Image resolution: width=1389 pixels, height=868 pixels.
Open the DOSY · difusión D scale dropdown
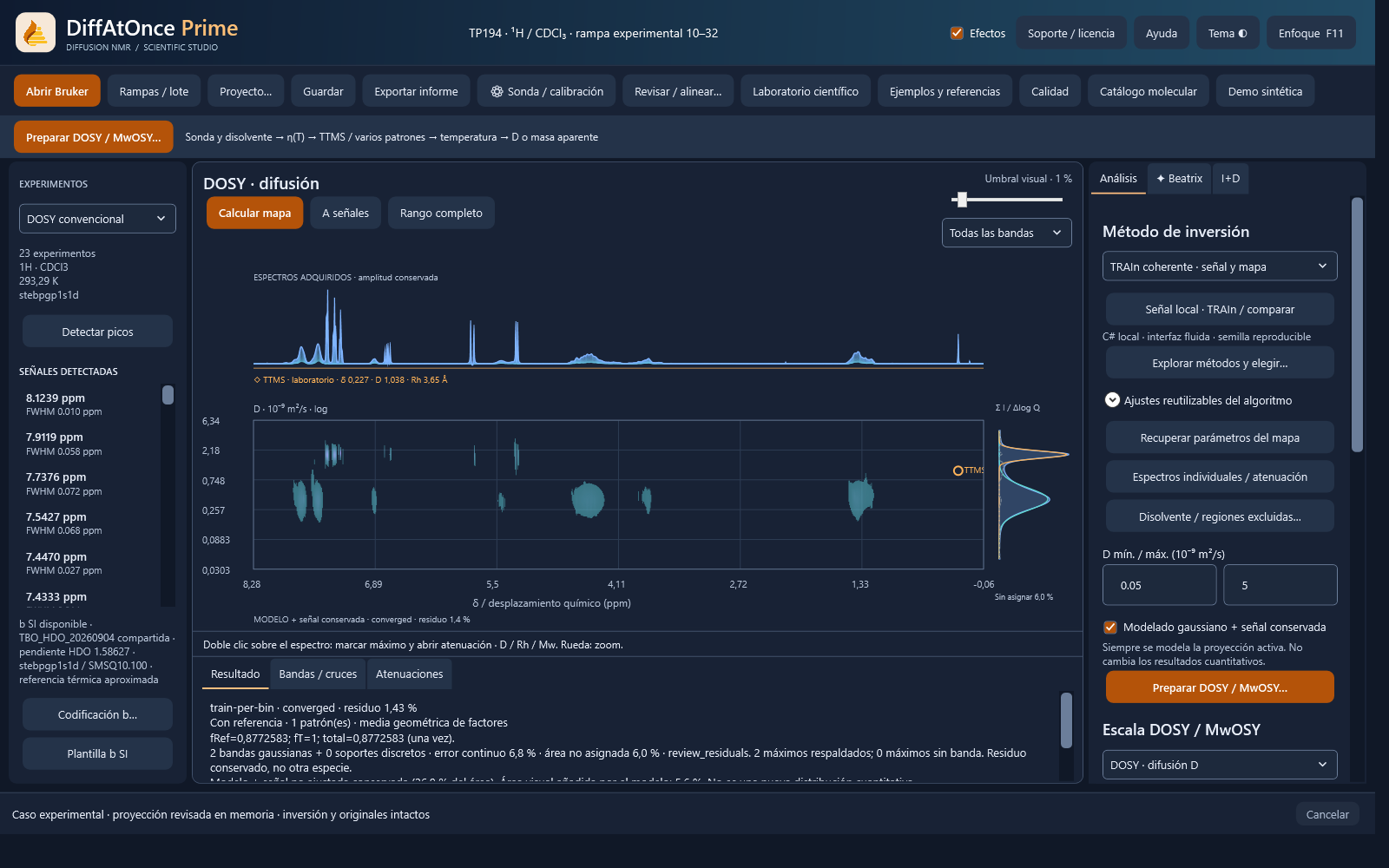1220,765
